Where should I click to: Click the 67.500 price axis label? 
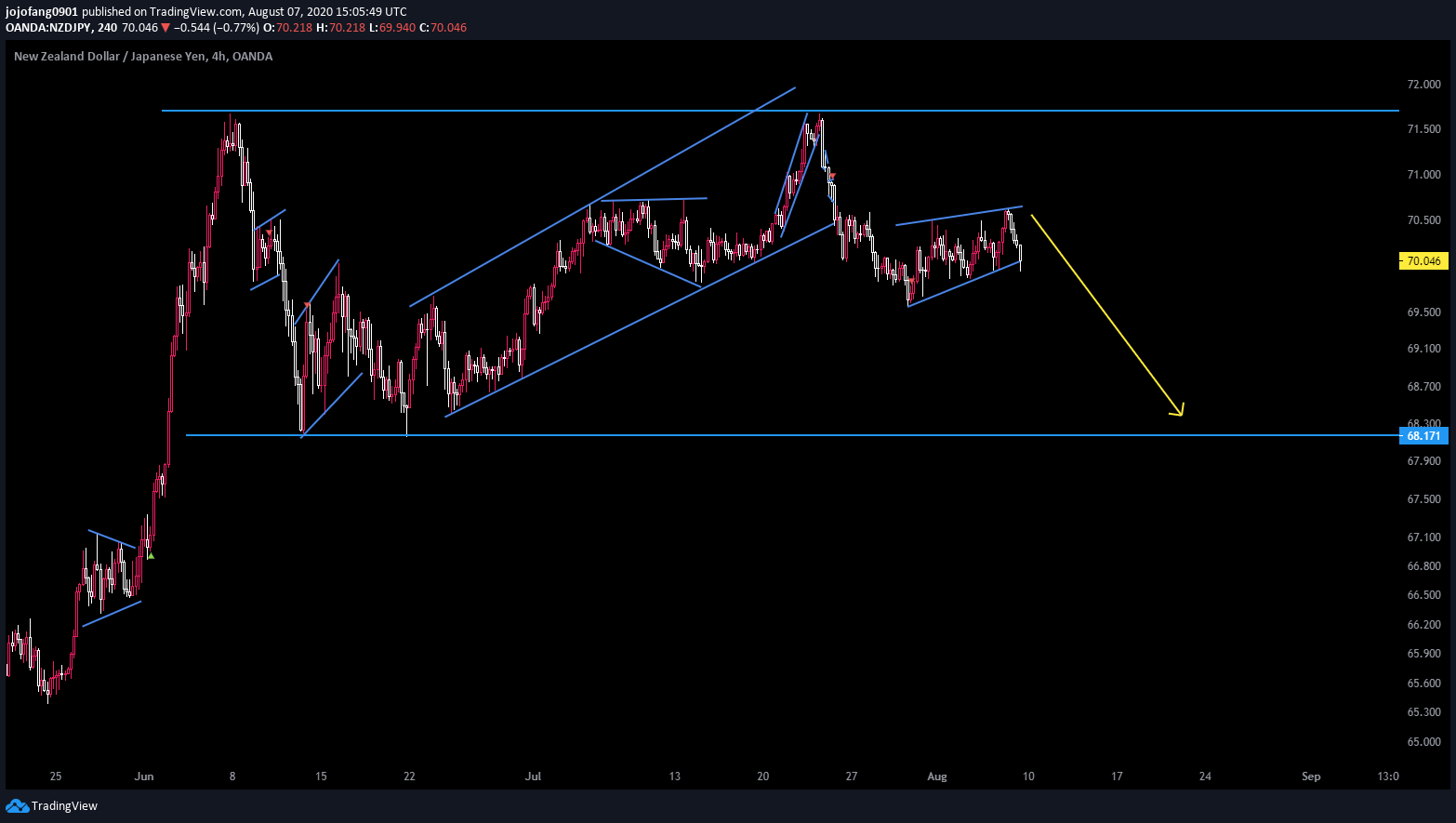point(1423,499)
